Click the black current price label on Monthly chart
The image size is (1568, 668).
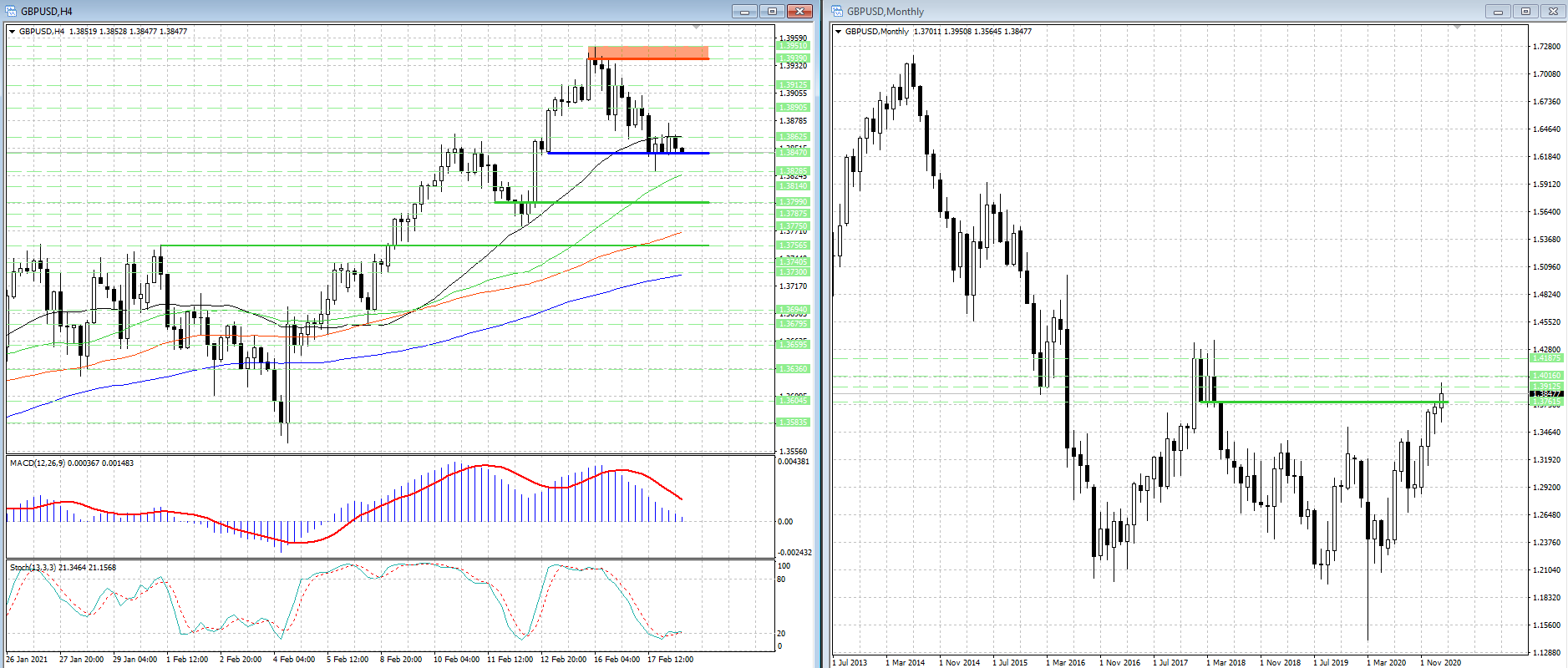1546,393
